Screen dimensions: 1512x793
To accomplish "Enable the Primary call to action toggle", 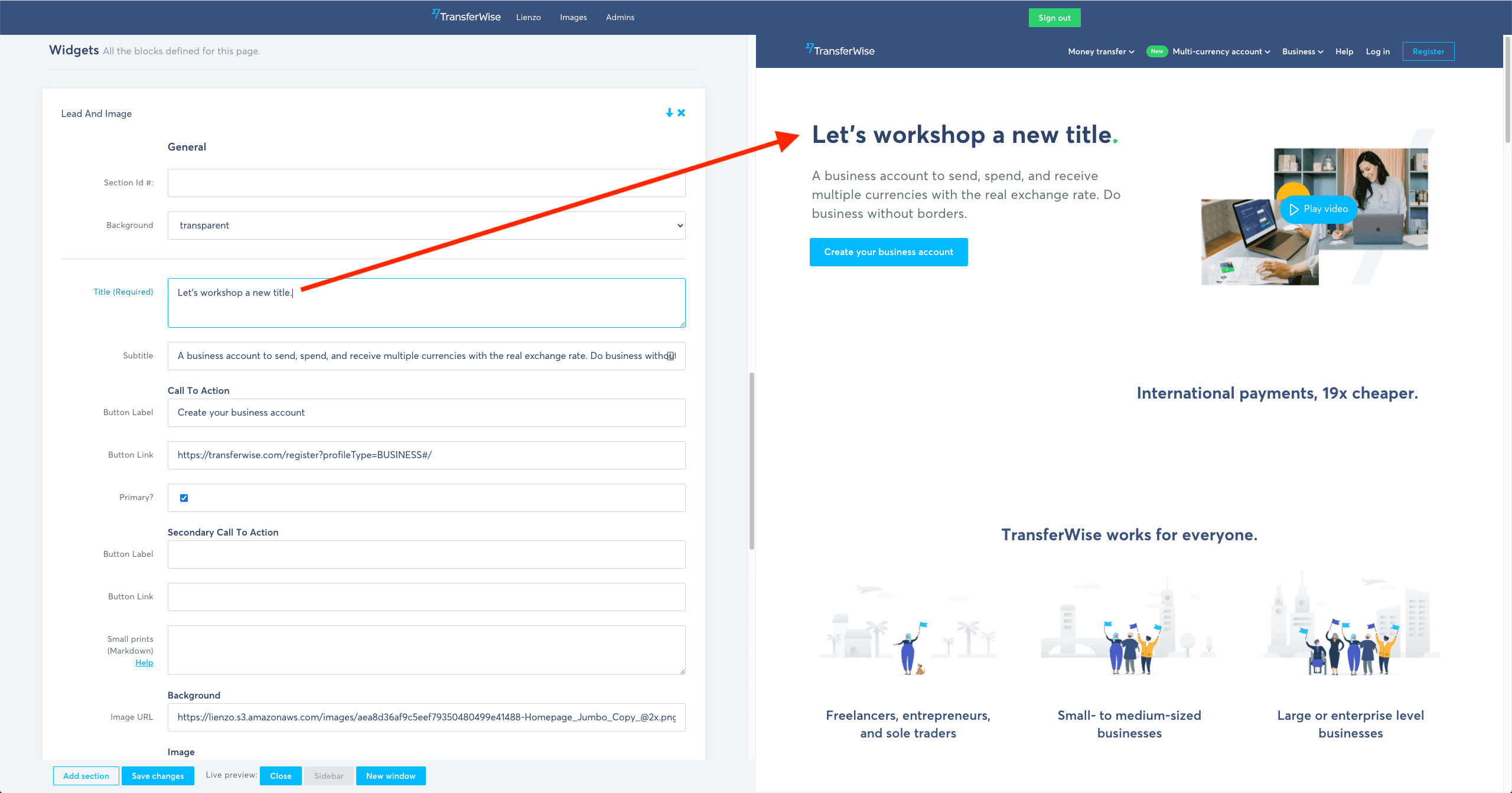I will (x=184, y=498).
